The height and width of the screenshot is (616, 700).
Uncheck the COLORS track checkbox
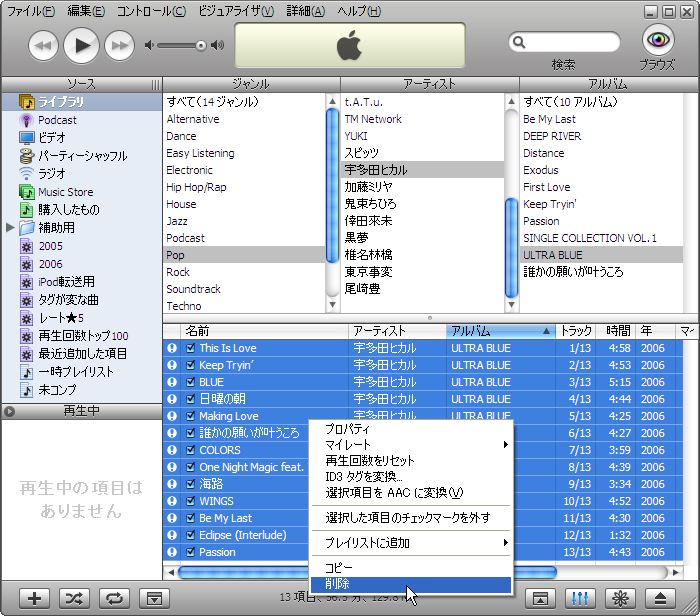point(191,450)
